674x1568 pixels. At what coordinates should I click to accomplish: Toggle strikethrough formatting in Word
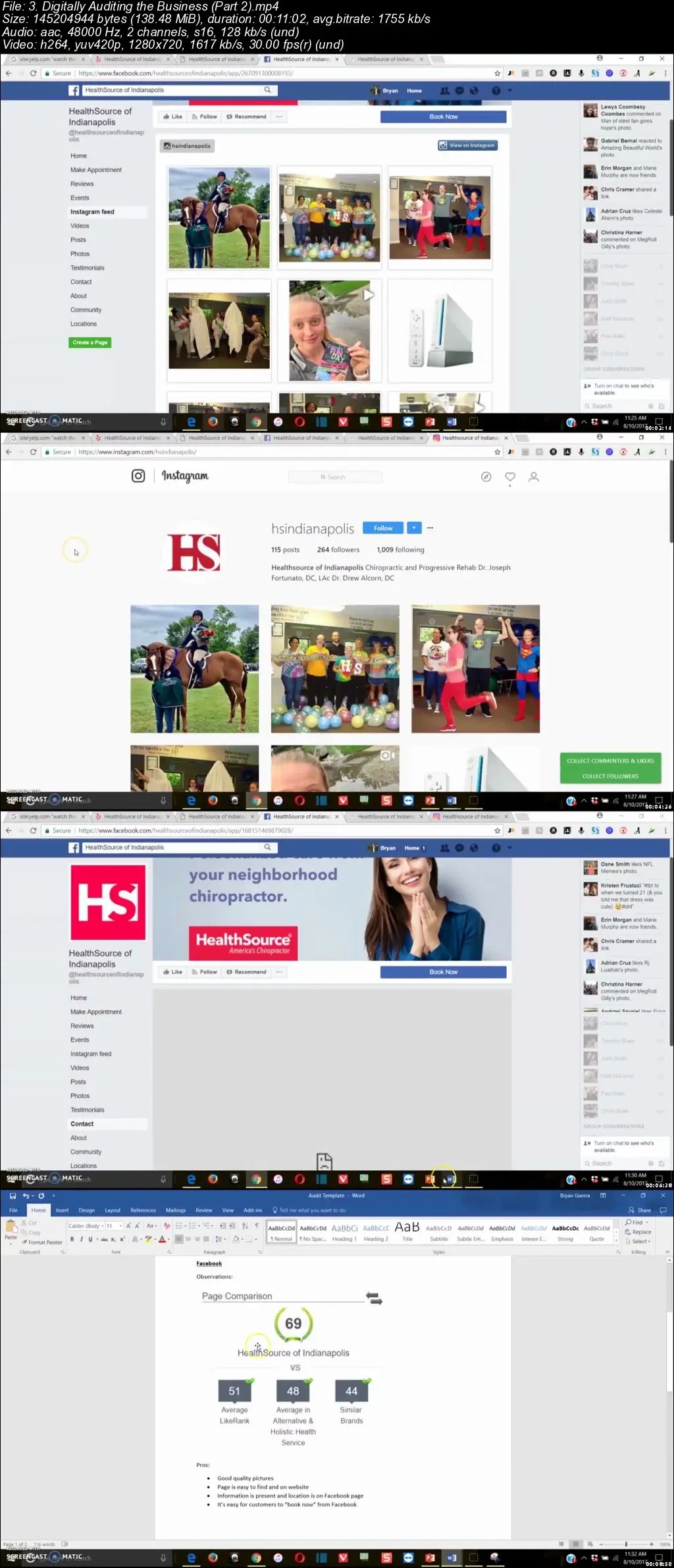pos(104,1239)
